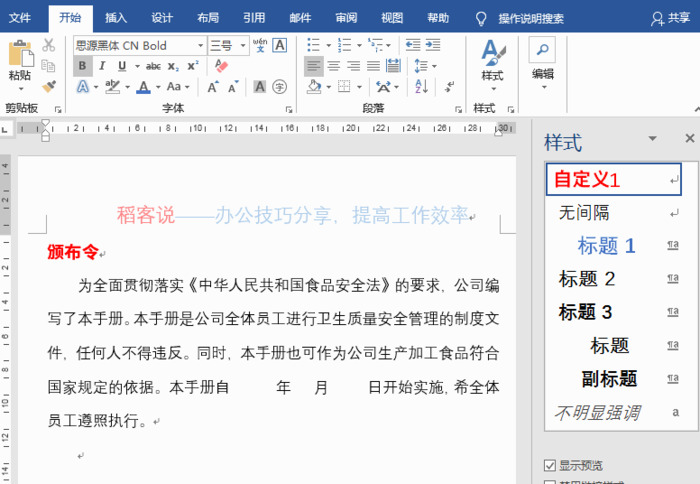700x484 pixels.
Task: Apply distributed alignment
Action: [x=393, y=66]
